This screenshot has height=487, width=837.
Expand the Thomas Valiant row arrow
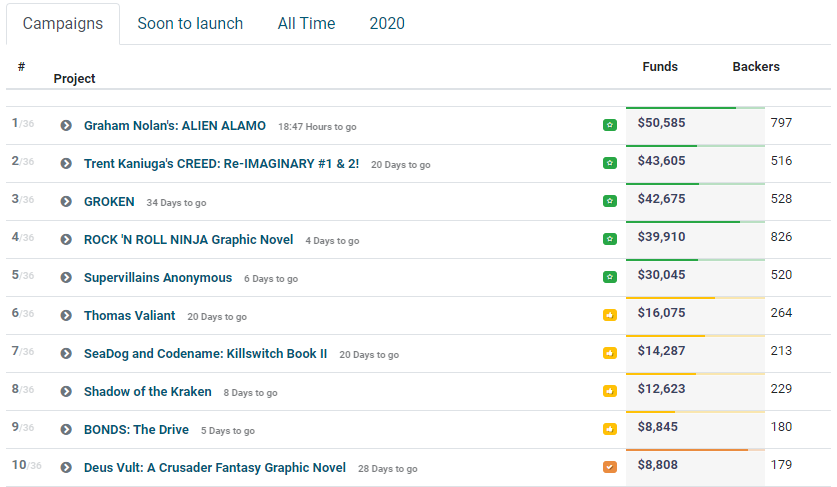point(66,316)
